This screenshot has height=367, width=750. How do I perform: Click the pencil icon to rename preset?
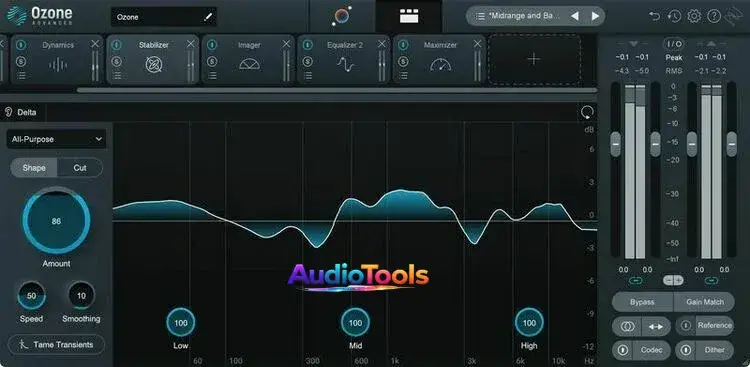[x=208, y=17]
